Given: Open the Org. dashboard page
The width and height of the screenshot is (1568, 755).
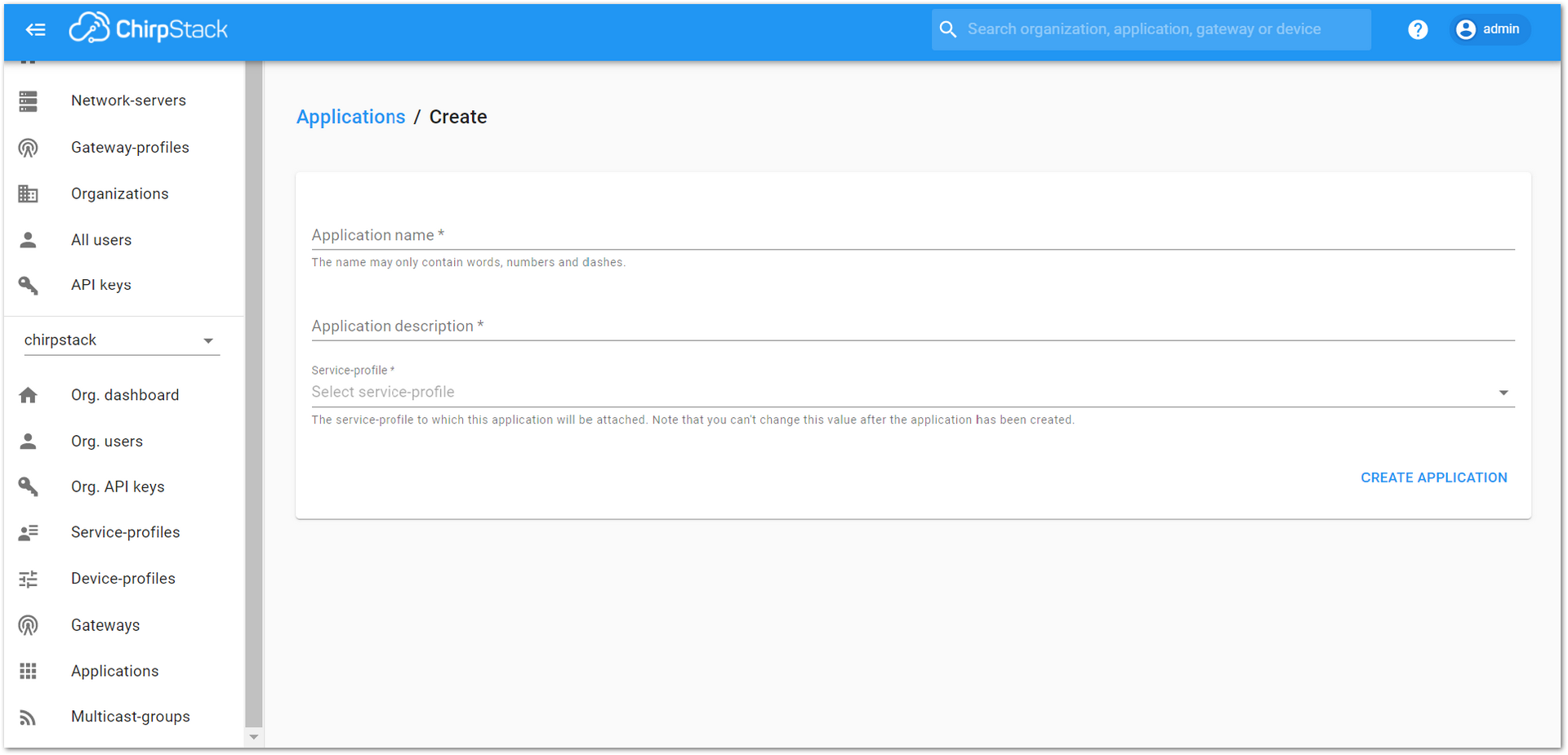Looking at the screenshot, I should [124, 395].
